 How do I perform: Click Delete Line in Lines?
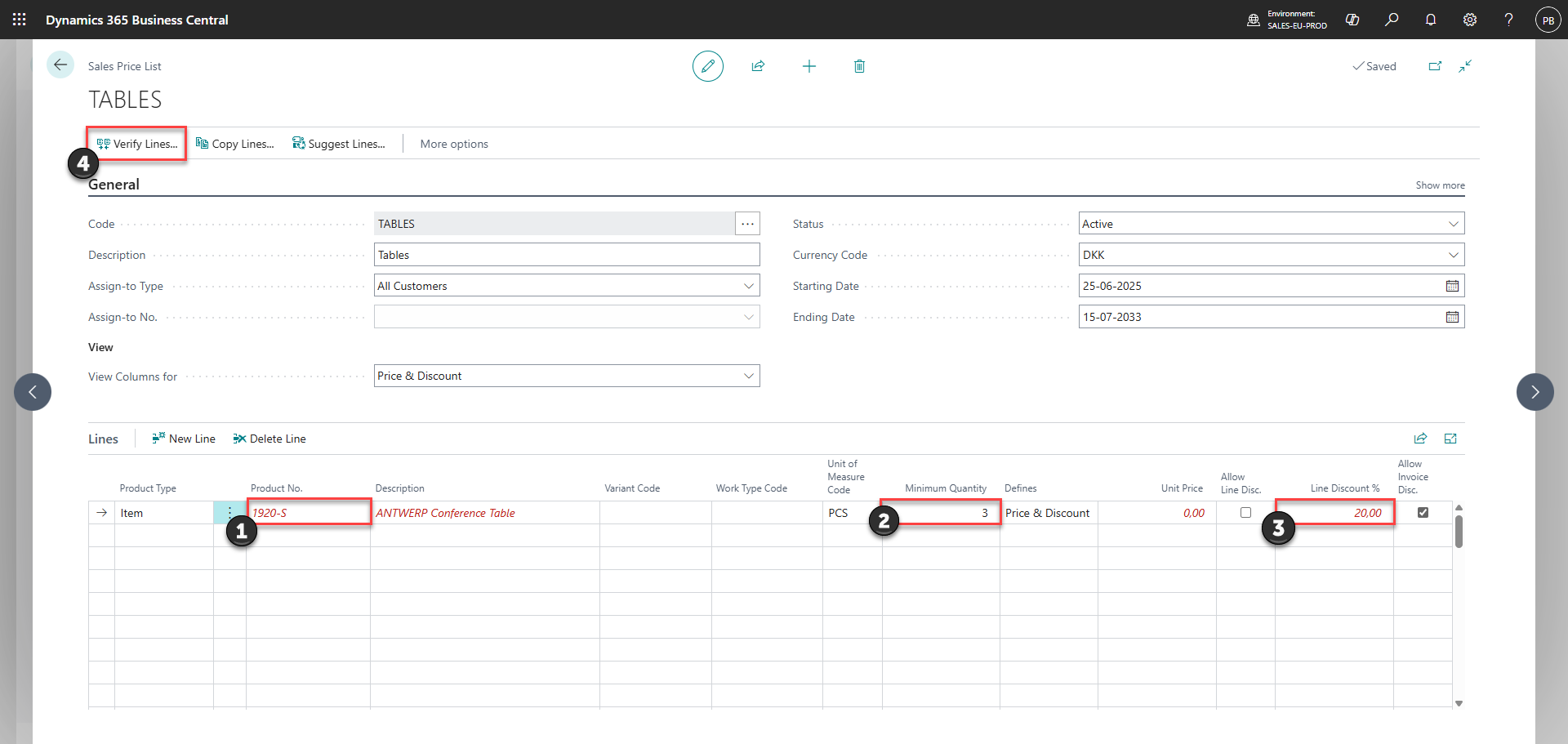(269, 439)
